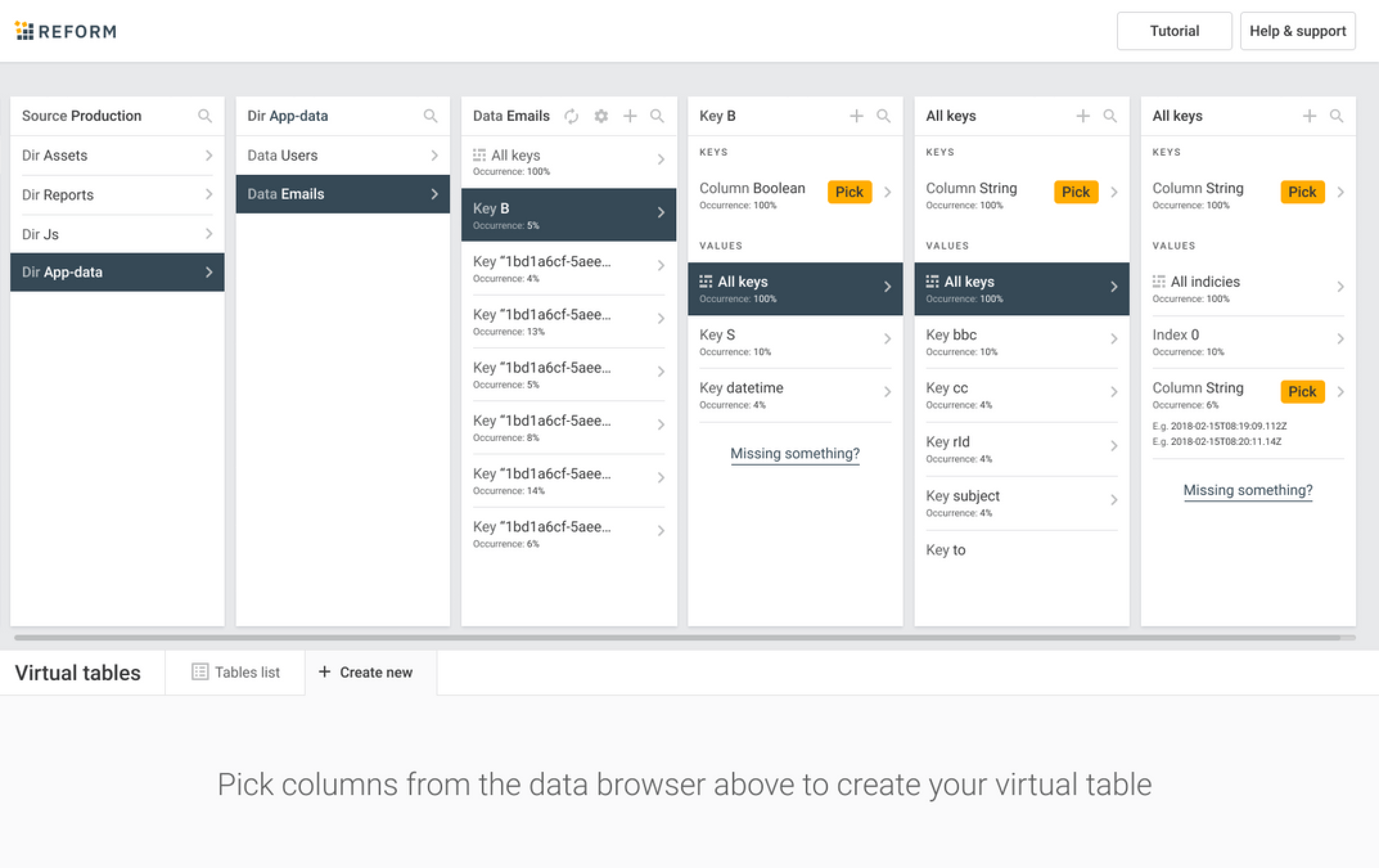The width and height of the screenshot is (1379, 868).
Task: Click the refresh icon in Data Emails panel
Action: [x=571, y=116]
